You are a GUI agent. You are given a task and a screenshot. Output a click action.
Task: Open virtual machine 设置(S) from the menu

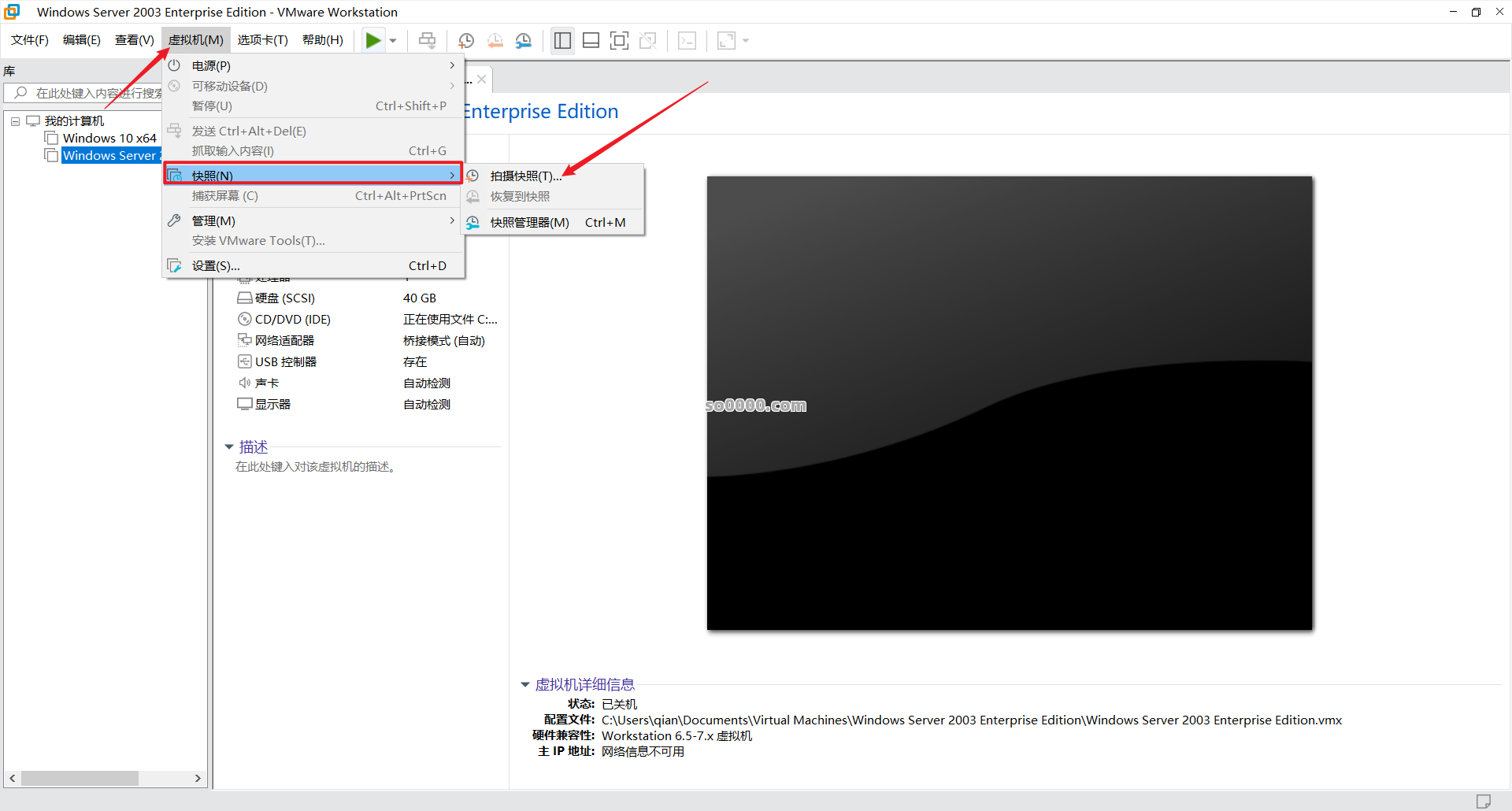tap(216, 265)
